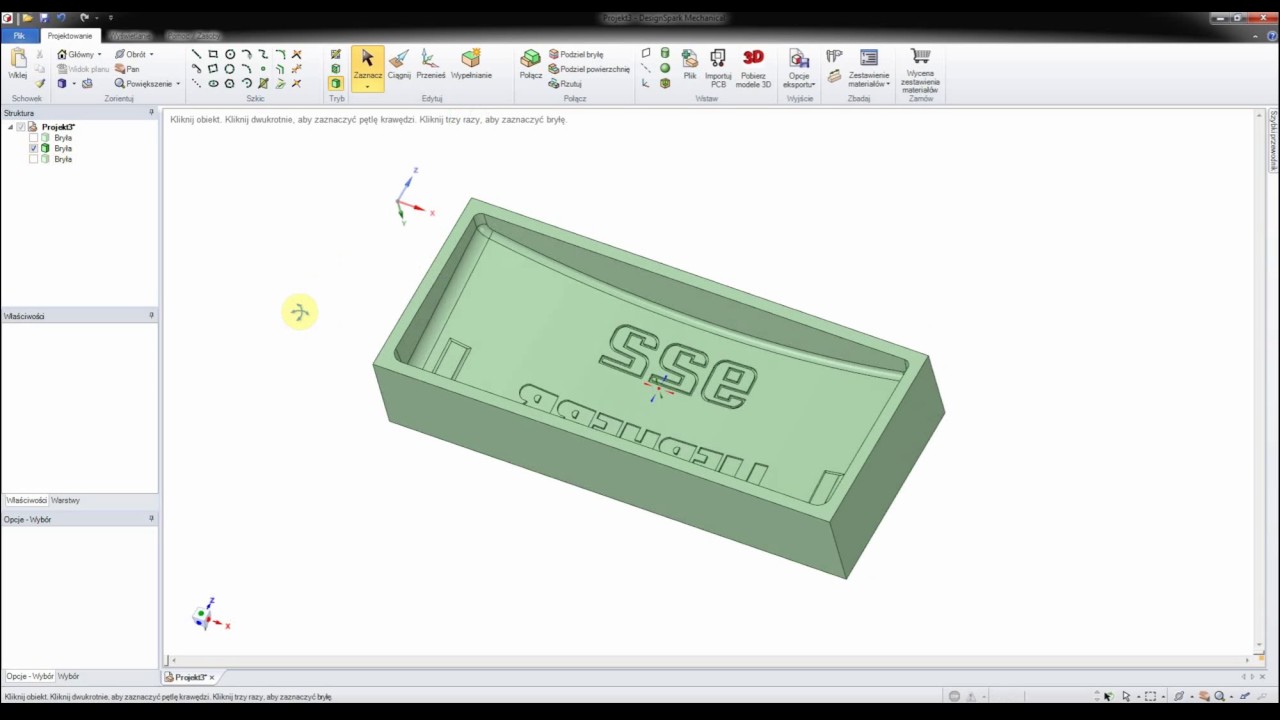Click the status bar box selection icon
Viewport: 1280px width, 720px height.
click(x=1150, y=696)
